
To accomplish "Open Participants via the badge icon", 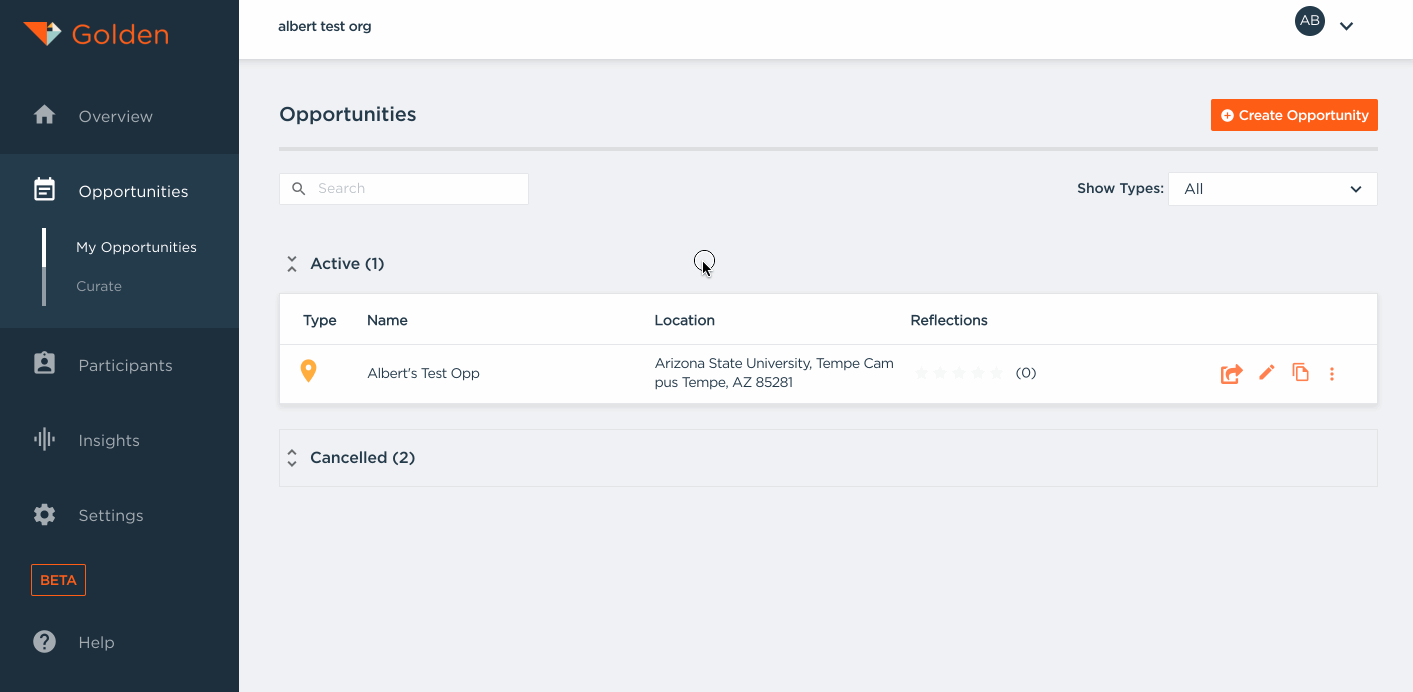I will pyautogui.click(x=44, y=364).
